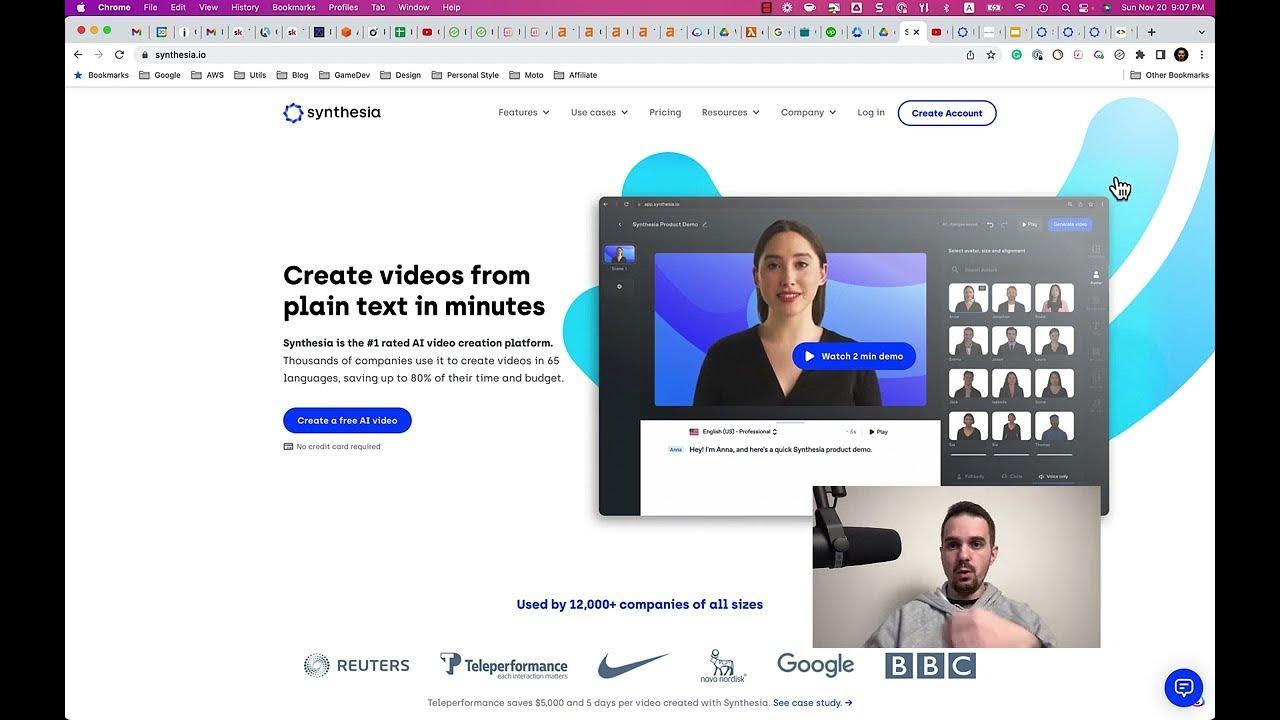
Task: Open Chrome's three-dot menu
Action: pos(1202,55)
